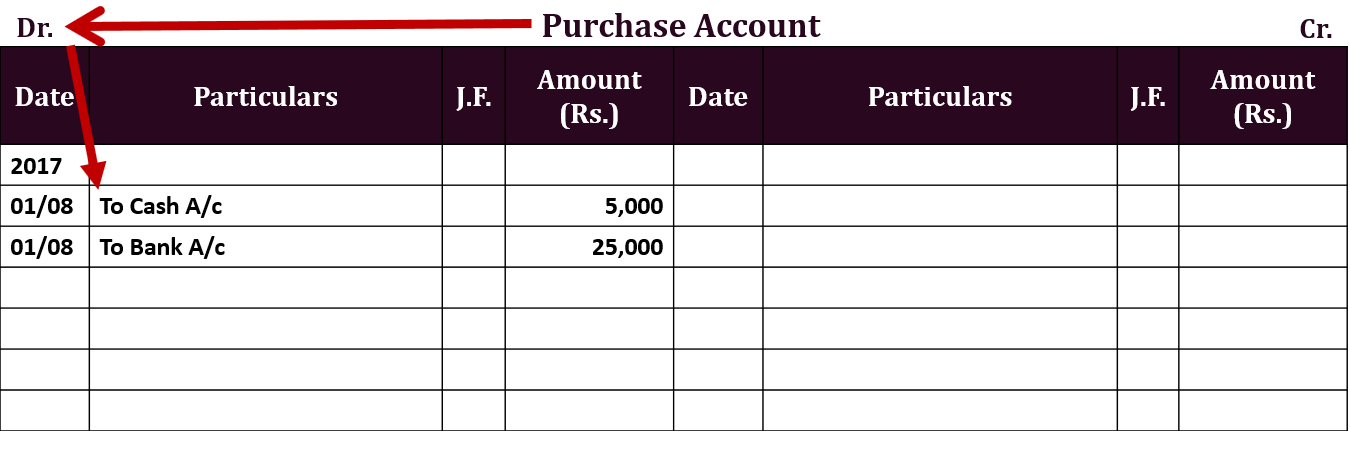The width and height of the screenshot is (1350, 450).
Task: Click the Purchase Account title
Action: point(681,25)
